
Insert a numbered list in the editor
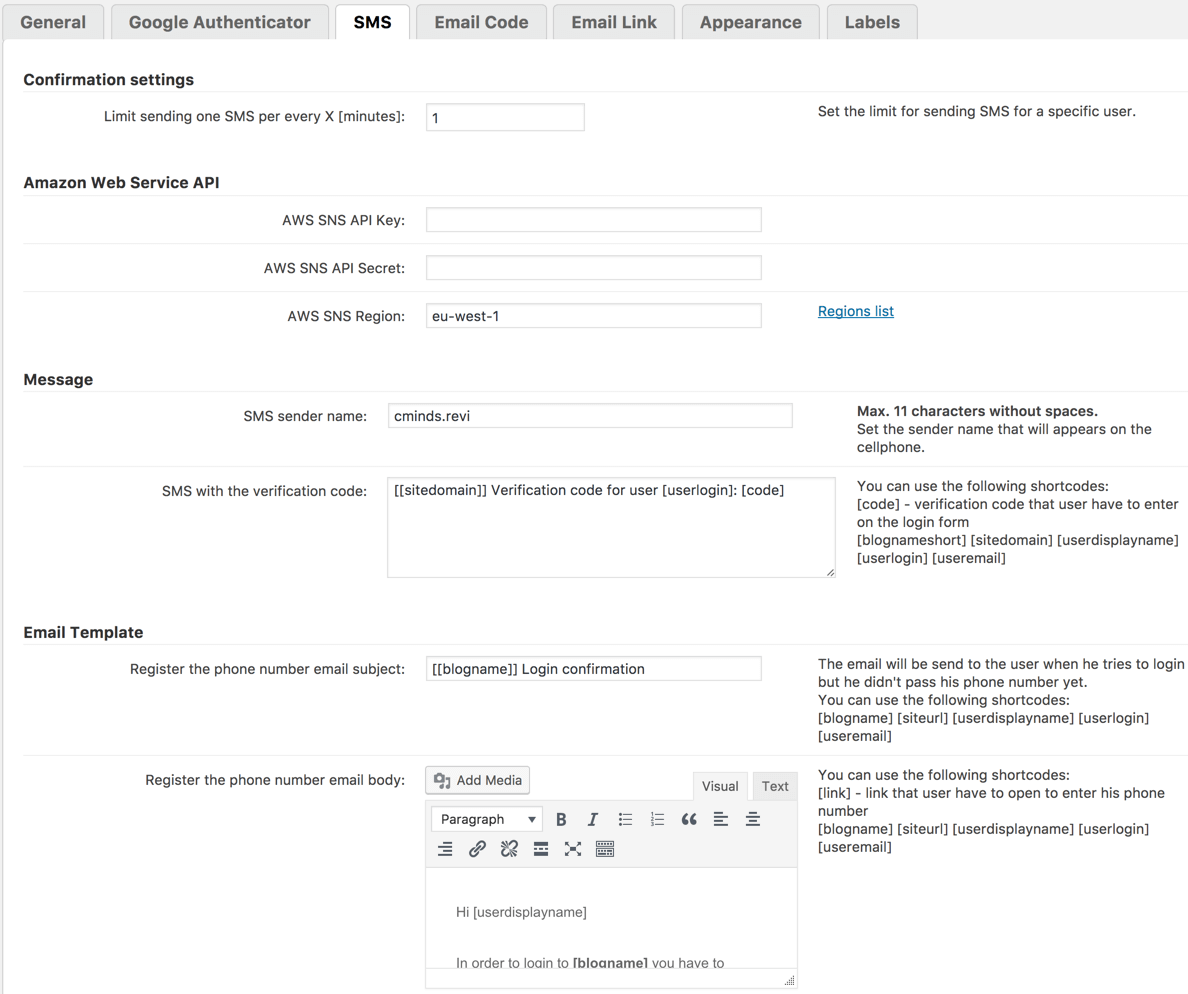coord(657,819)
